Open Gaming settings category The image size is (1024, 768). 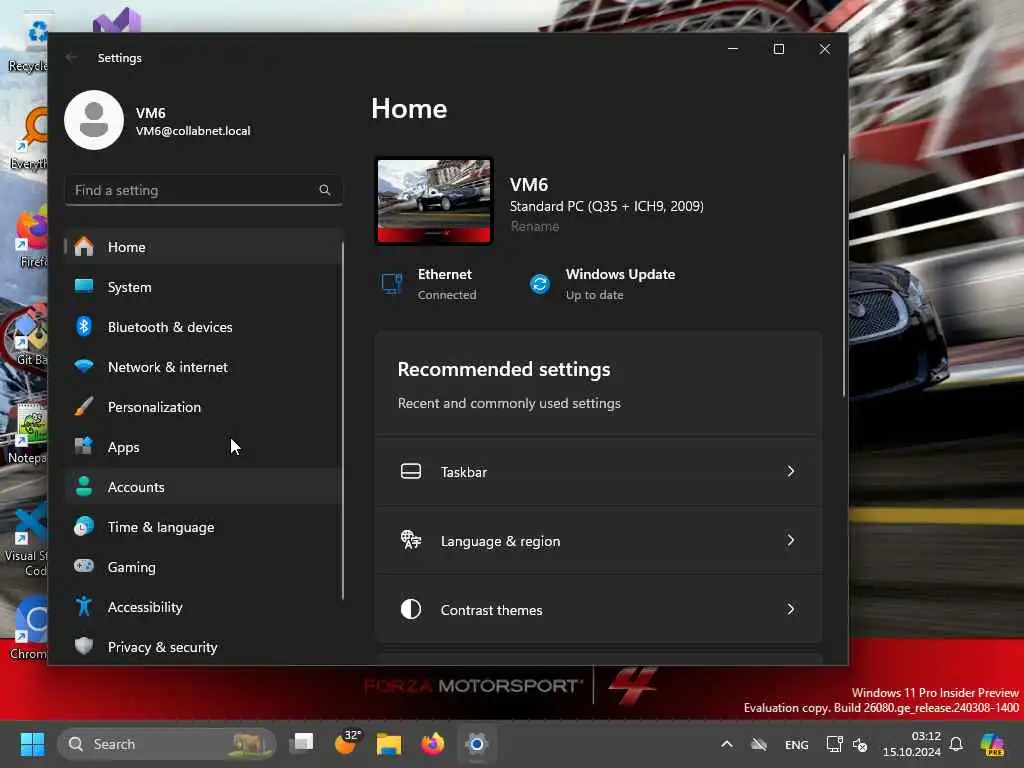click(x=204, y=567)
